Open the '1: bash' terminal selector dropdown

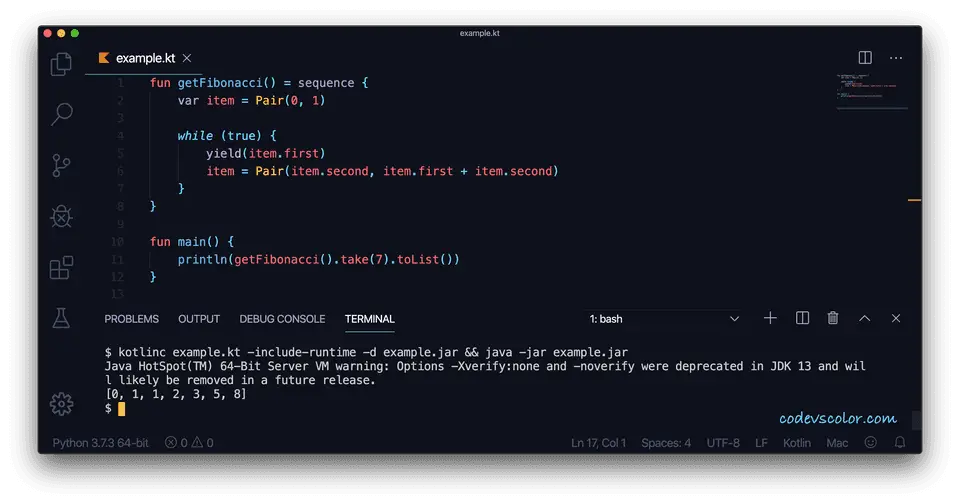665,319
